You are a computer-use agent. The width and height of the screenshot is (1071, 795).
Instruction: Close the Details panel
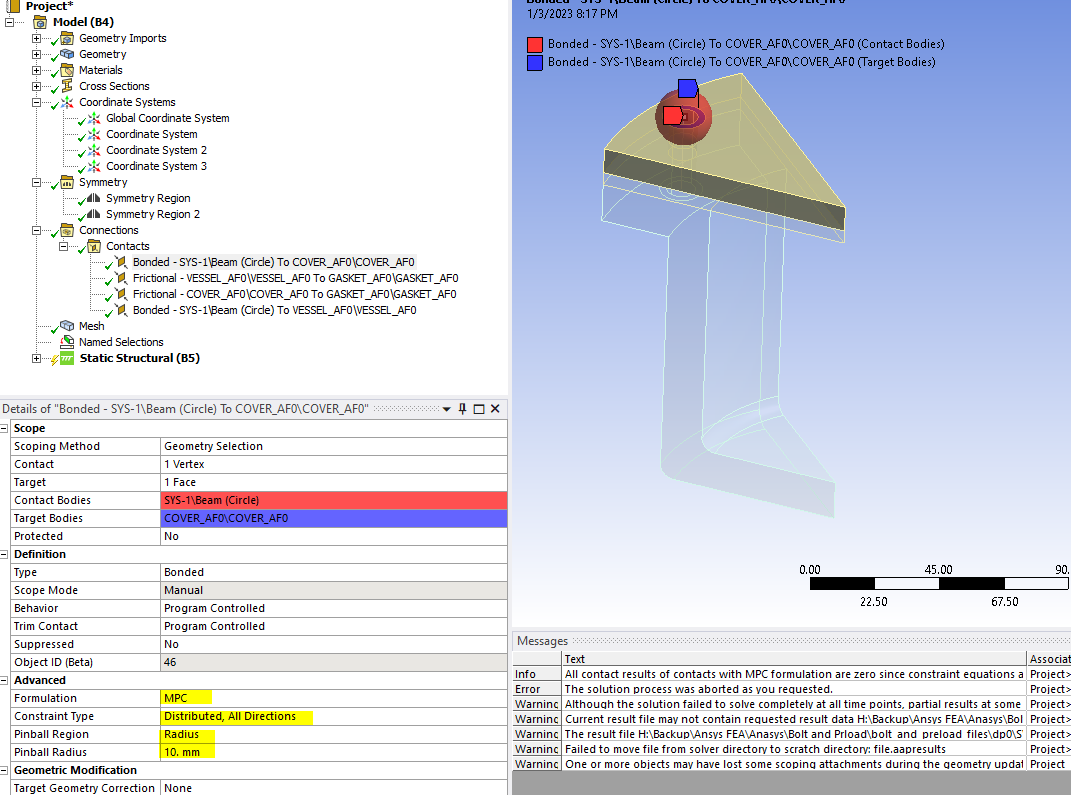[x=495, y=408]
